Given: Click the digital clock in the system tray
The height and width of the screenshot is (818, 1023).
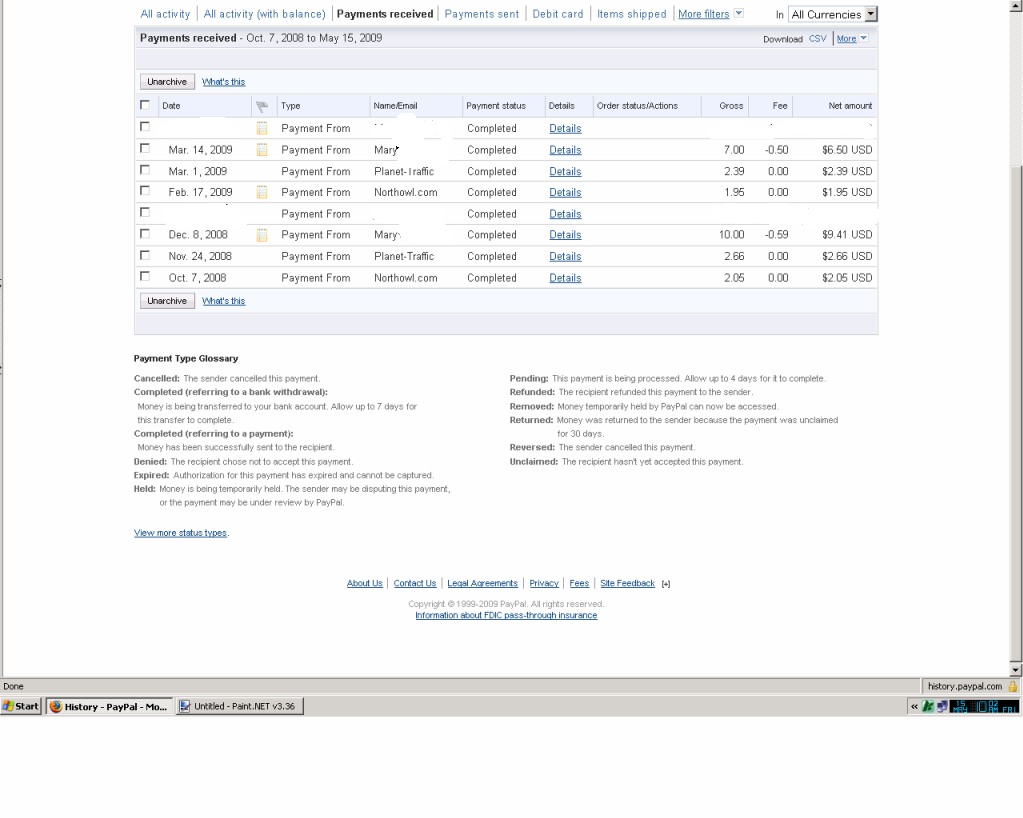Looking at the screenshot, I should coord(984,706).
